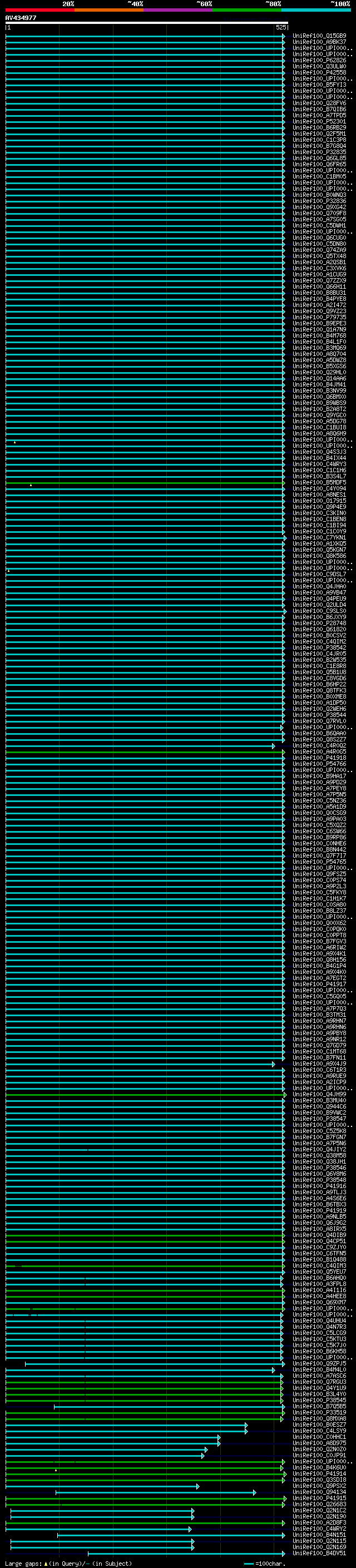The image size is (356, 1568).
Task: Select the UniRef100_P54766 label
Action: [319, 764]
